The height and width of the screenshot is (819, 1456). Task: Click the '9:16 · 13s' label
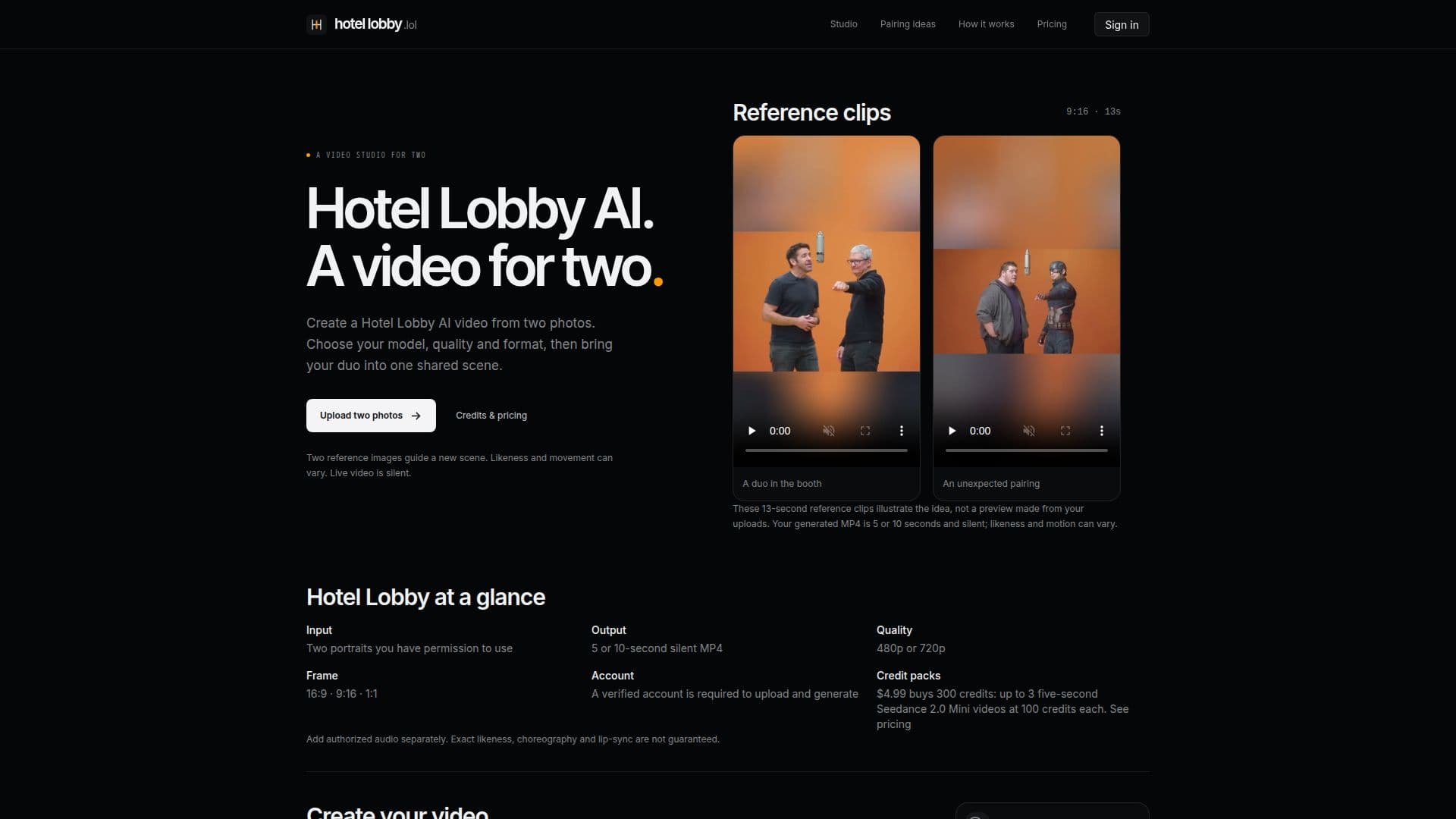pos(1094,111)
